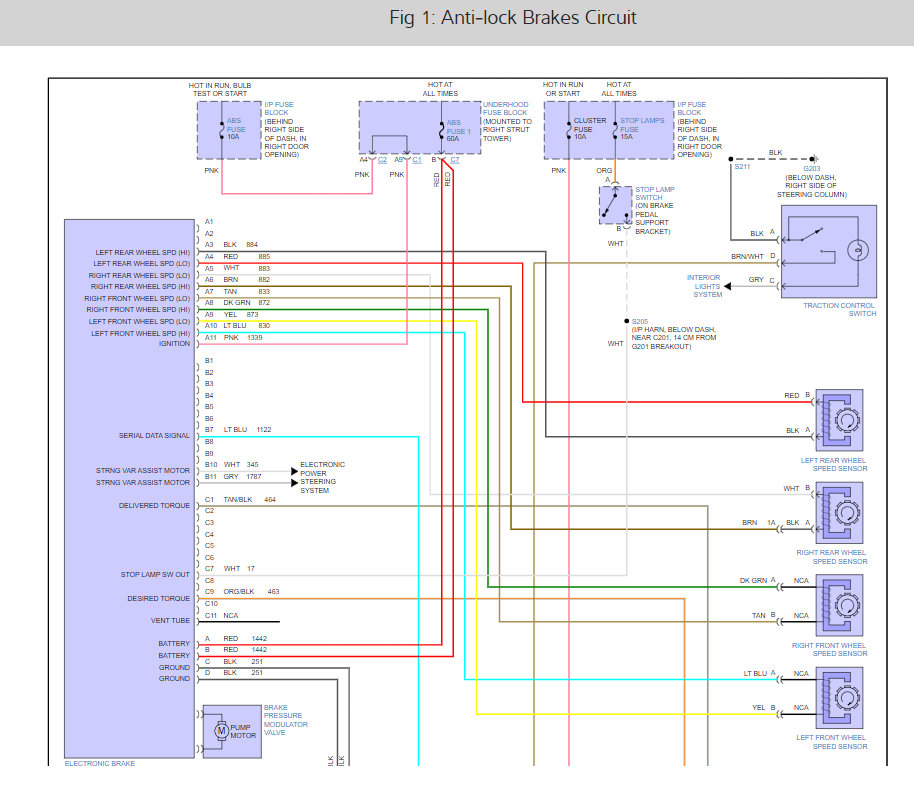
Task: Click the 'IGNITION' pin label
Action: [174, 344]
